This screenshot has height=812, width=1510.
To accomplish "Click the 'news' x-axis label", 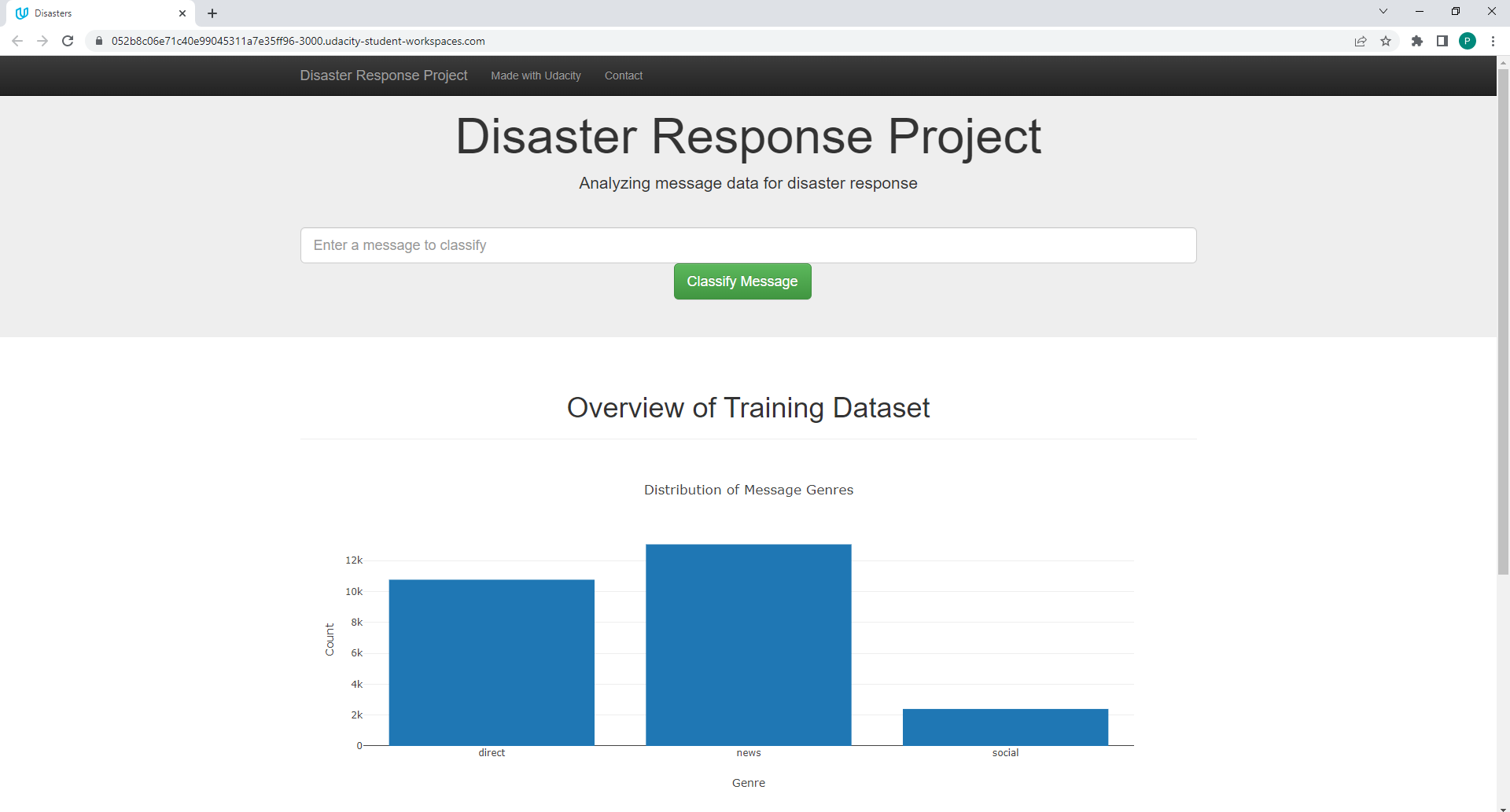I will [x=749, y=753].
